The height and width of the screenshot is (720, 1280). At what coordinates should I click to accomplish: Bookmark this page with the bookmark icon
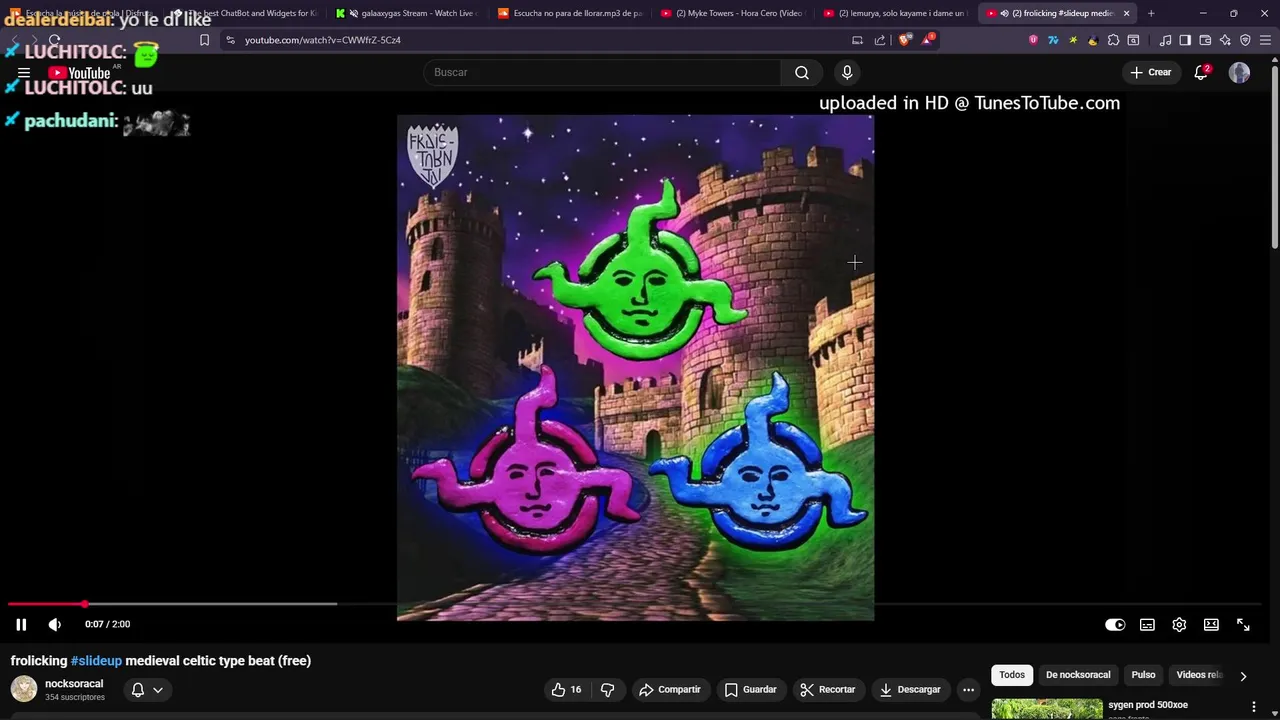(x=204, y=40)
